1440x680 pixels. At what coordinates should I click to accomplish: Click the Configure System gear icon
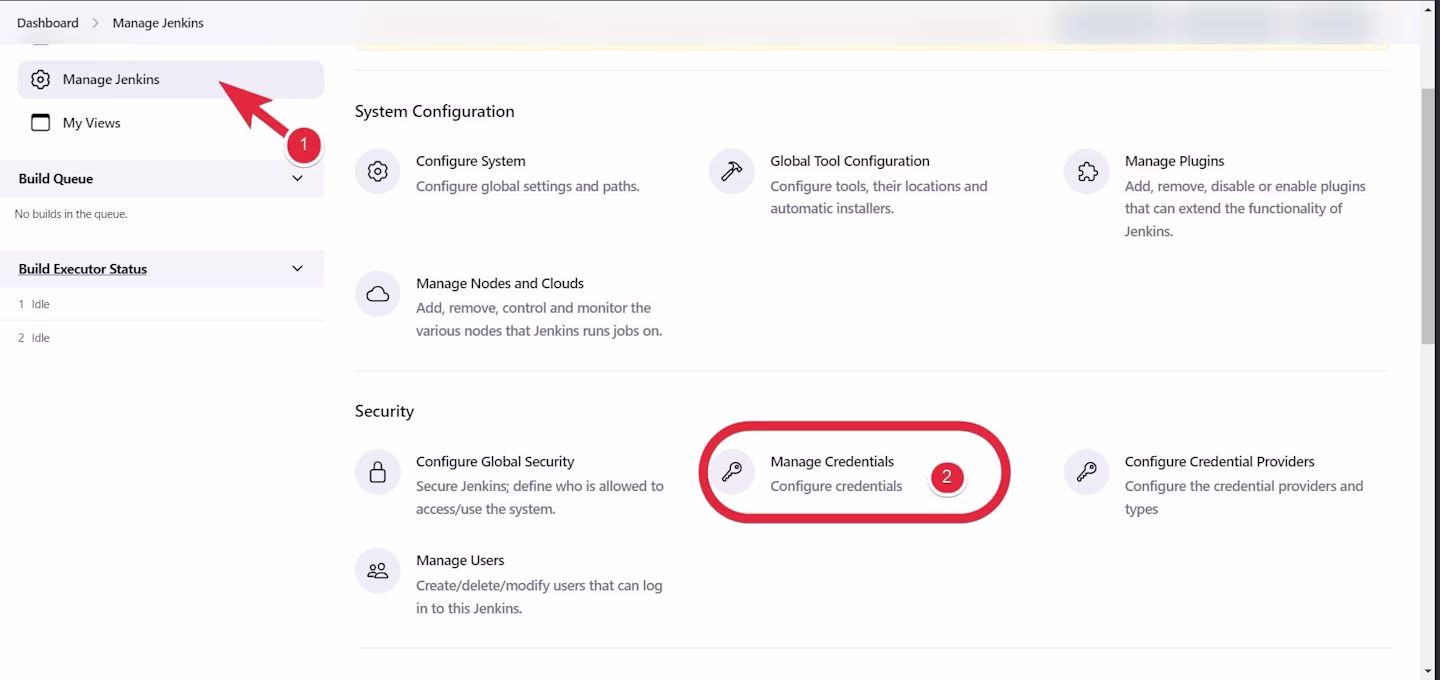[x=377, y=172]
